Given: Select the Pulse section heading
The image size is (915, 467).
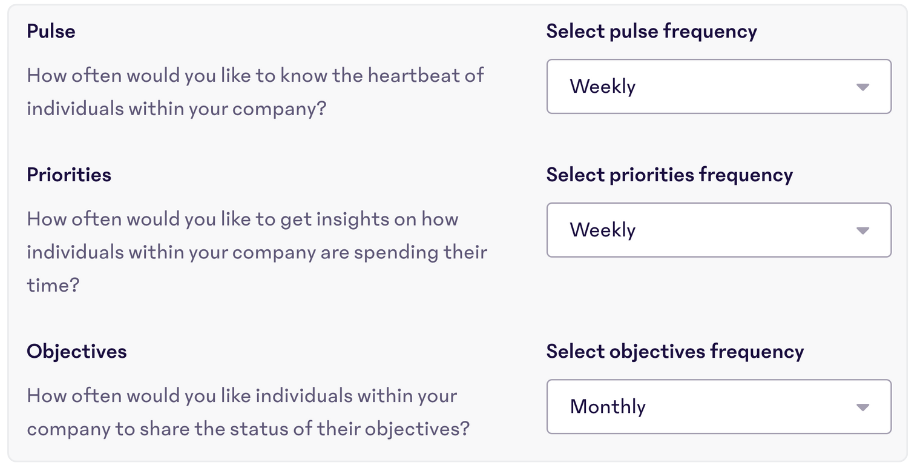Looking at the screenshot, I should 51,31.
